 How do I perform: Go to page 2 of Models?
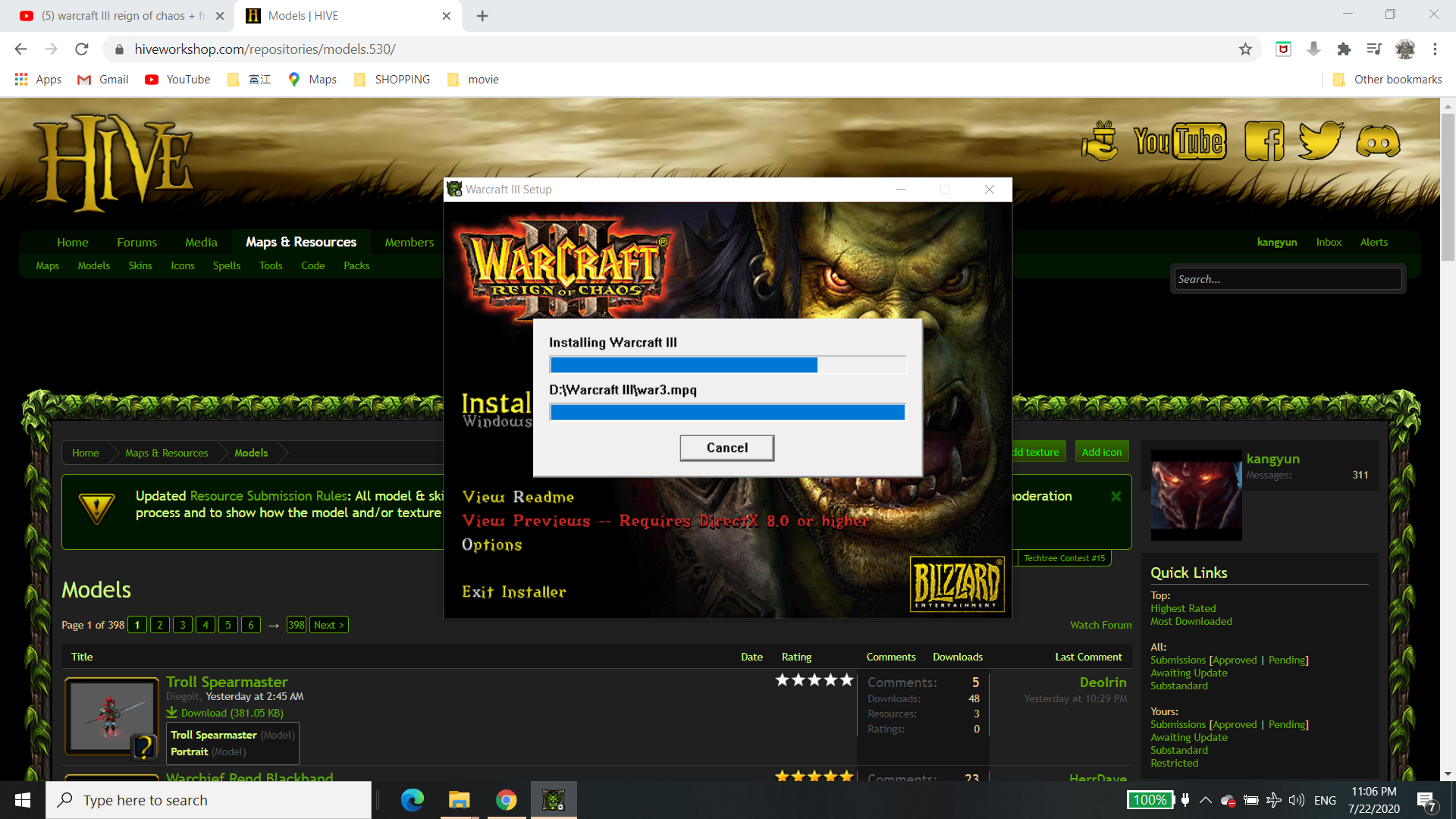(x=159, y=625)
